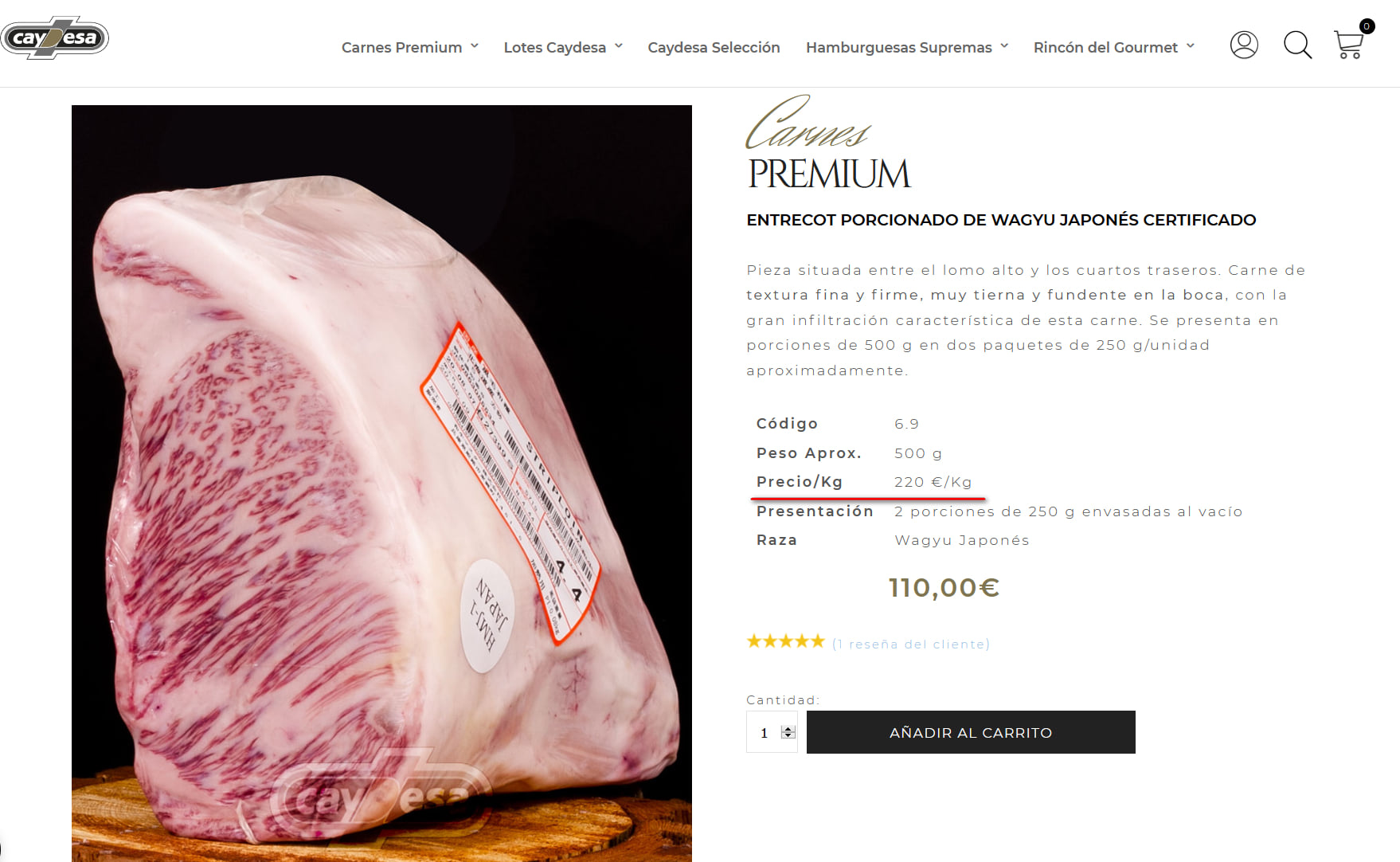
Task: Expand the Hamburguesas Supremas dropdown arrow
Action: tap(1004, 46)
